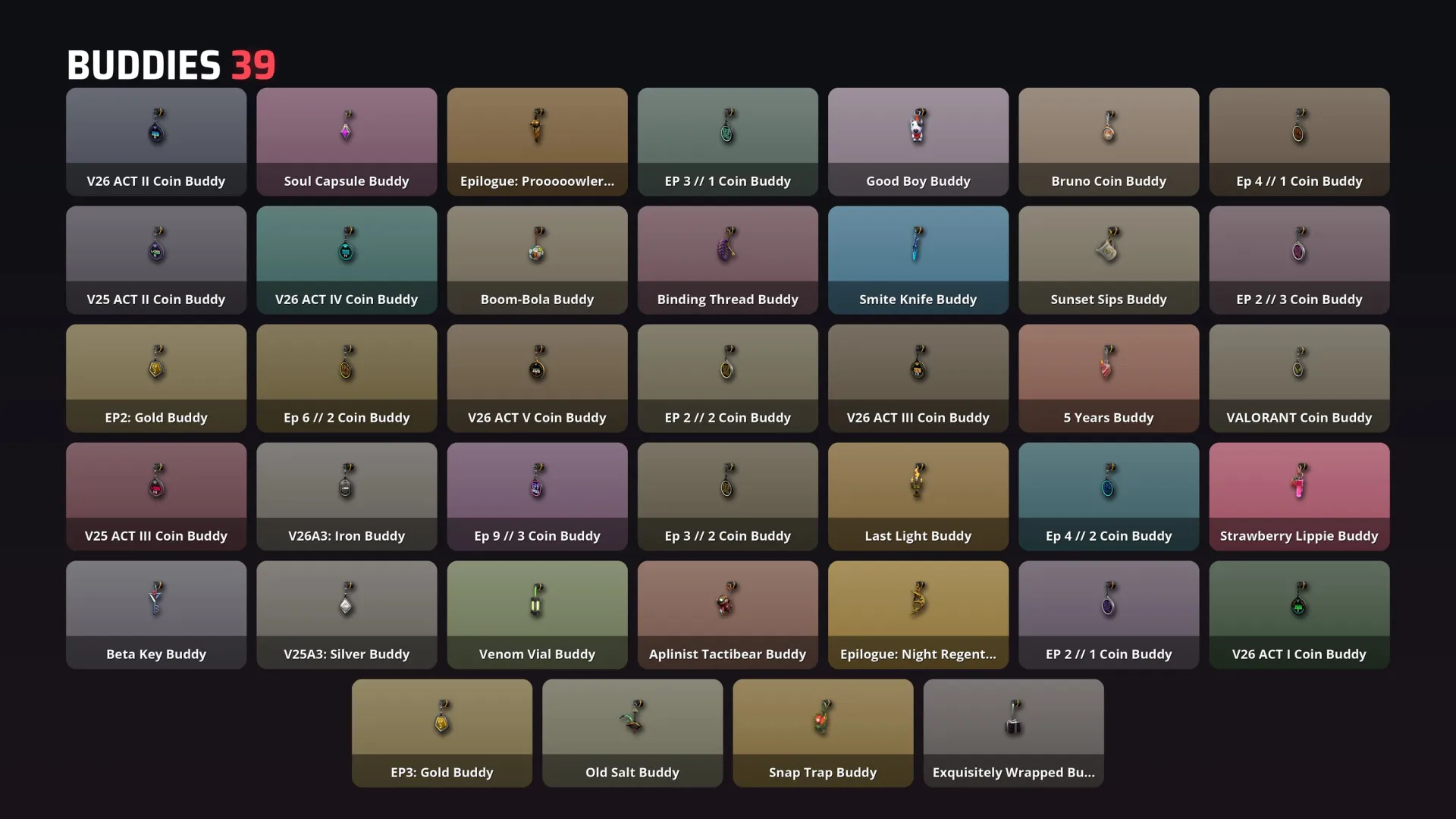Click the Good Boy Buddy dog charm
The height and width of the screenshot is (819, 1456).
pyautogui.click(x=918, y=126)
